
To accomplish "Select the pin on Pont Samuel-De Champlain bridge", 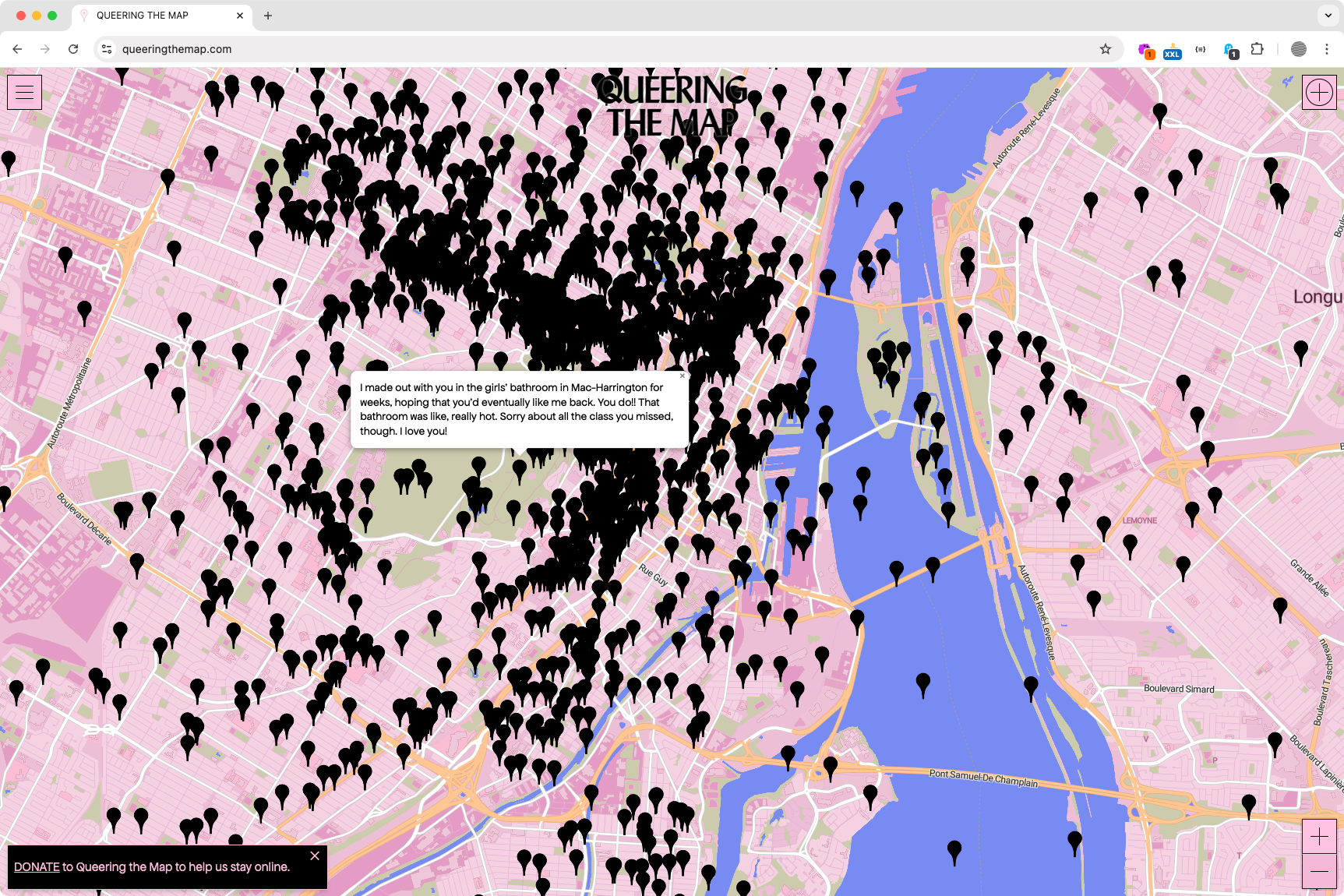I will 830,767.
